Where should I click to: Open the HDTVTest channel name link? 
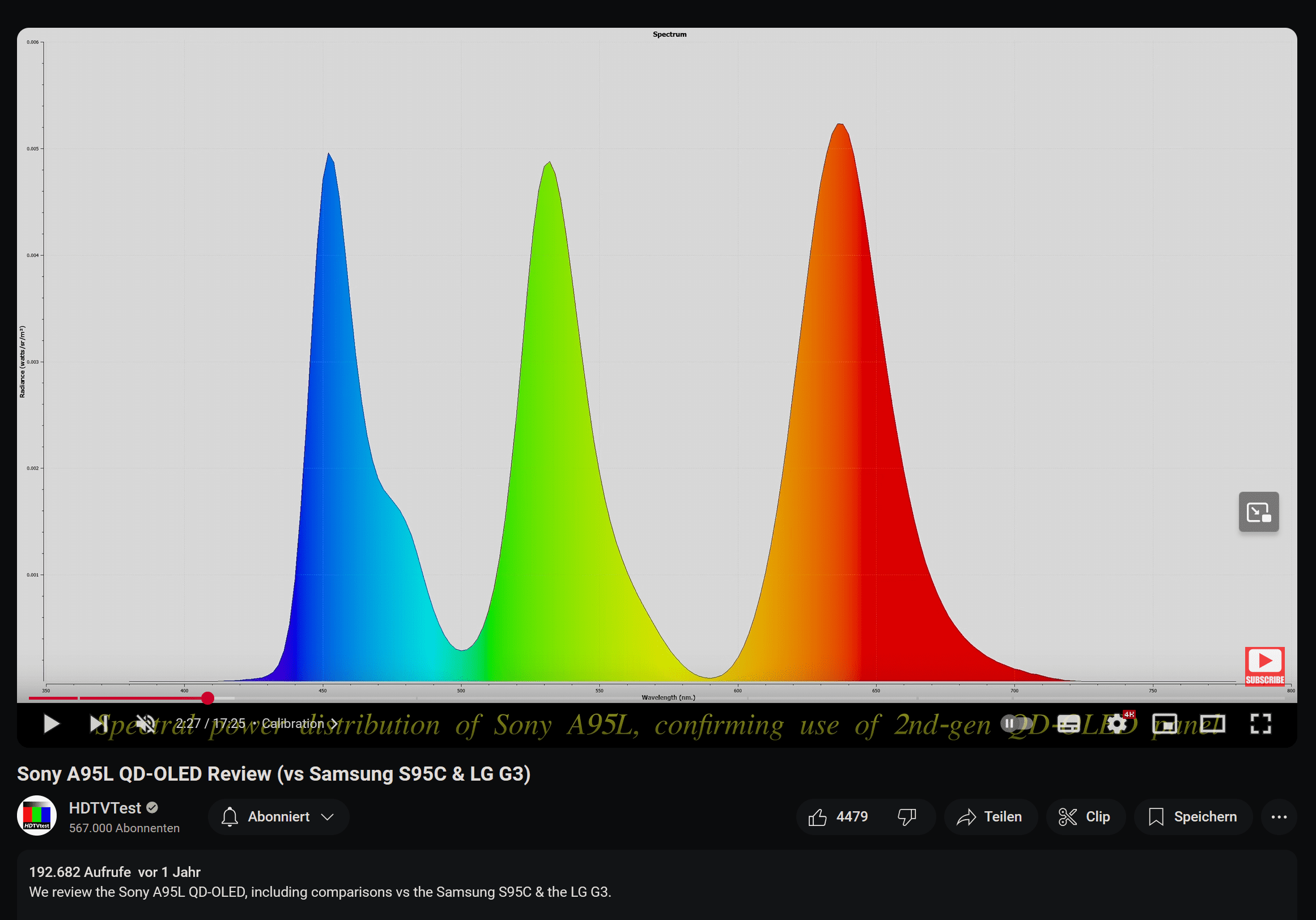point(105,808)
